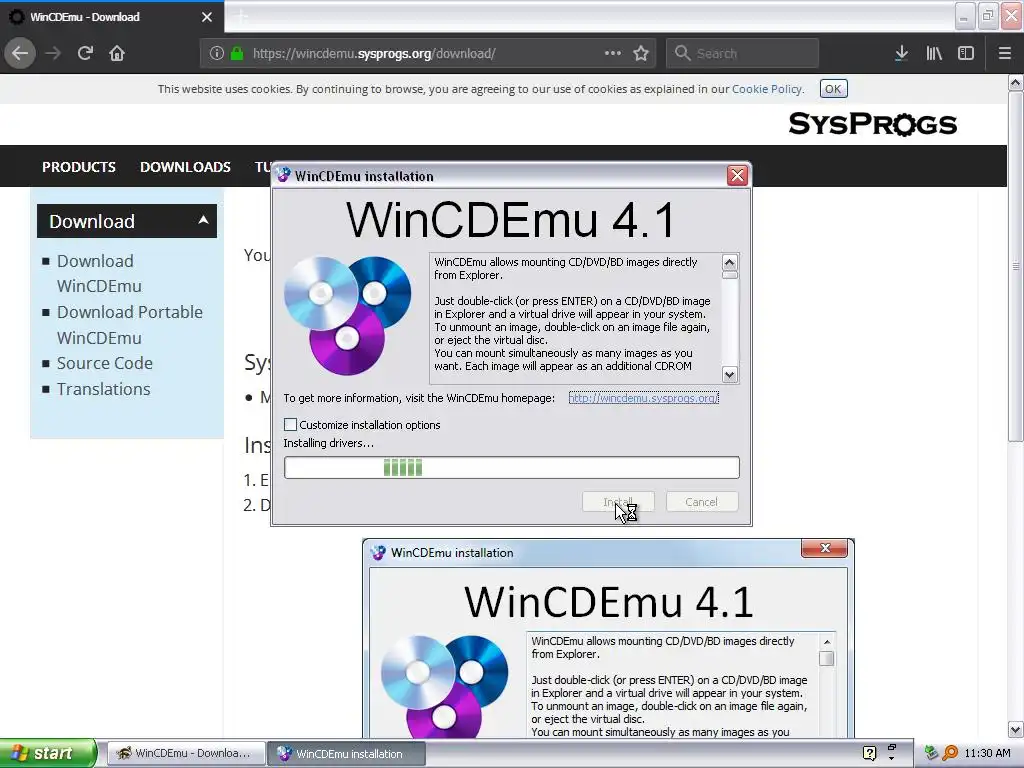Click the search magnifier icon in the search box
Image resolution: width=1024 pixels, height=768 pixels.
[x=682, y=53]
